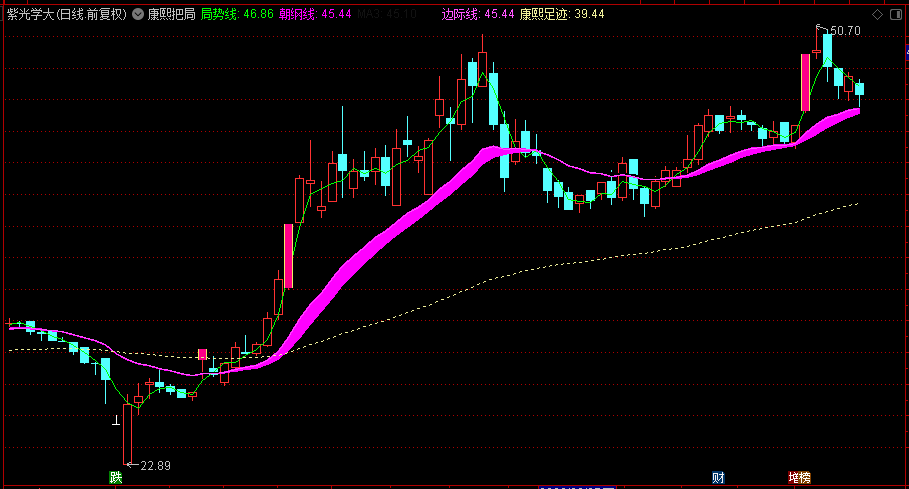909x489 pixels.
Task: Click the red 堆榜 marker at chart bottom
Action: (x=799, y=477)
